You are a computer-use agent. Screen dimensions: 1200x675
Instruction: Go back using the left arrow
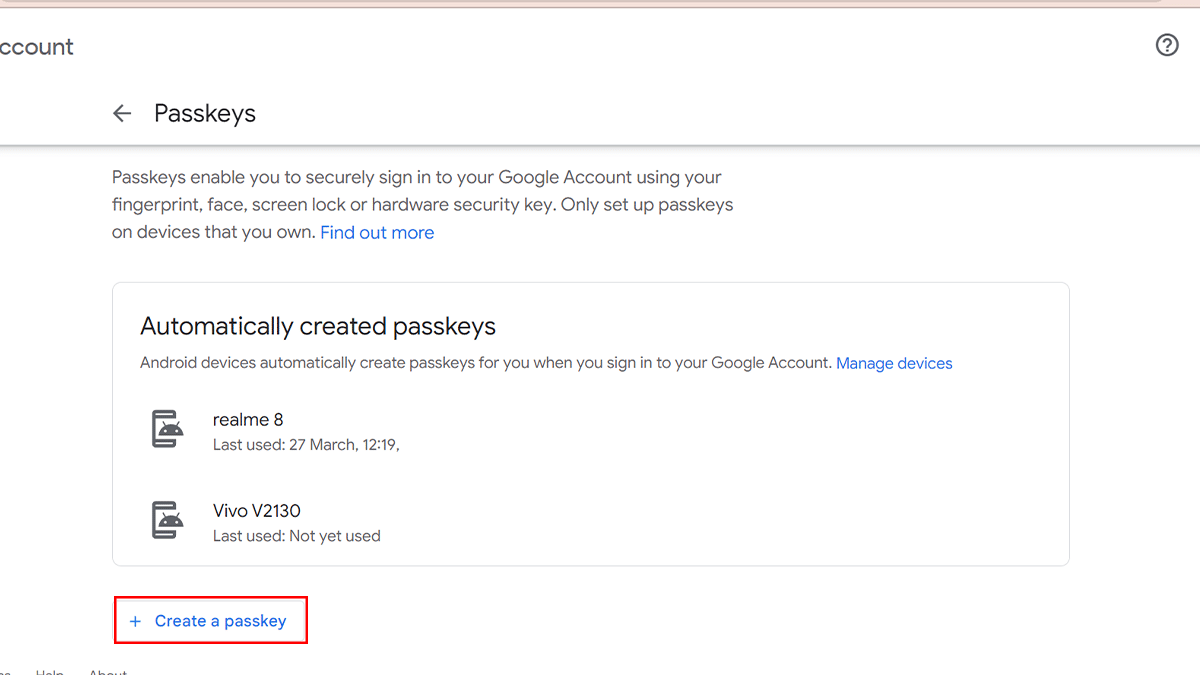tap(122, 114)
